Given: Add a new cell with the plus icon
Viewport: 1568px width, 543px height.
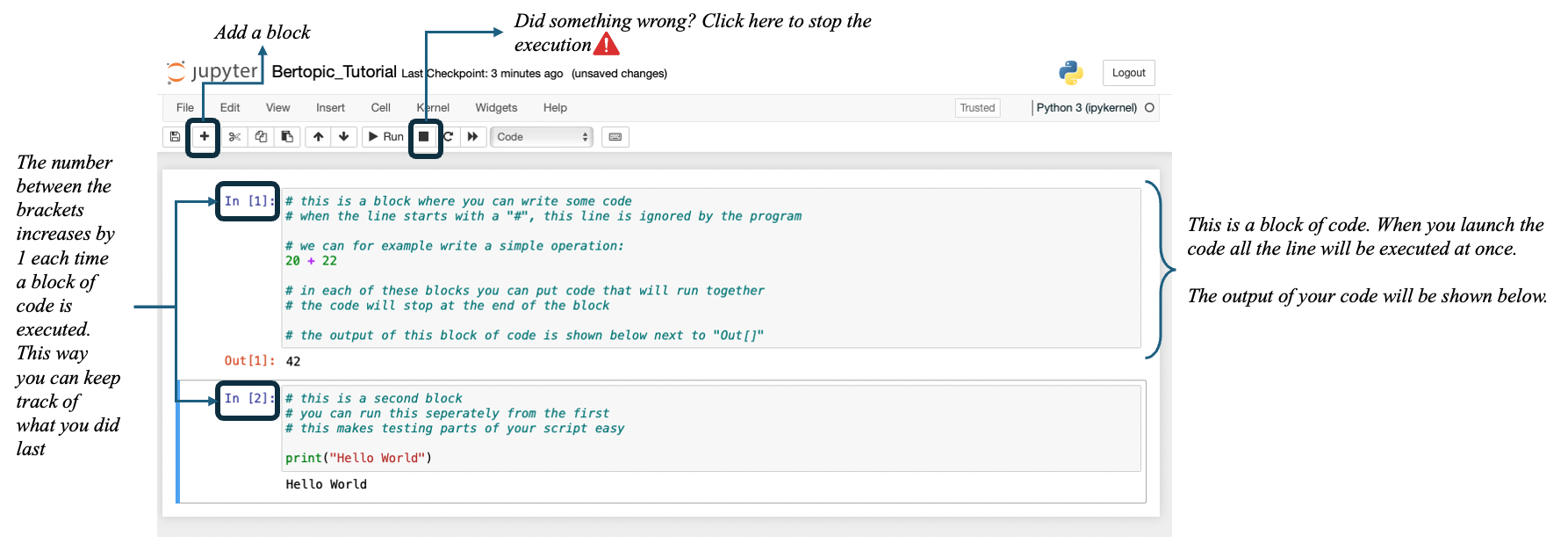Looking at the screenshot, I should pos(204,137).
